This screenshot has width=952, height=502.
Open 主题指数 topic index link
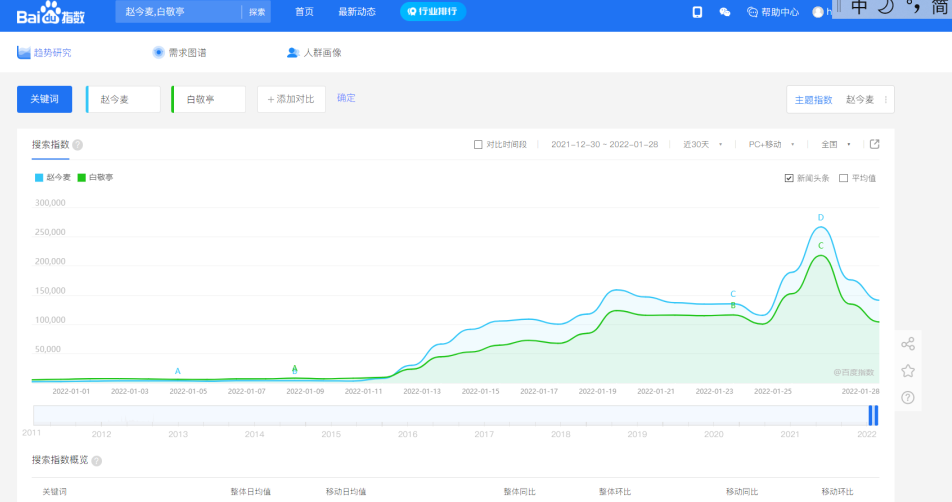pos(814,100)
